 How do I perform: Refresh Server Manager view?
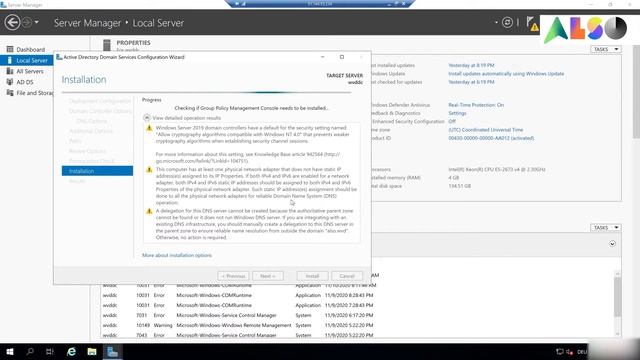(x=507, y=22)
